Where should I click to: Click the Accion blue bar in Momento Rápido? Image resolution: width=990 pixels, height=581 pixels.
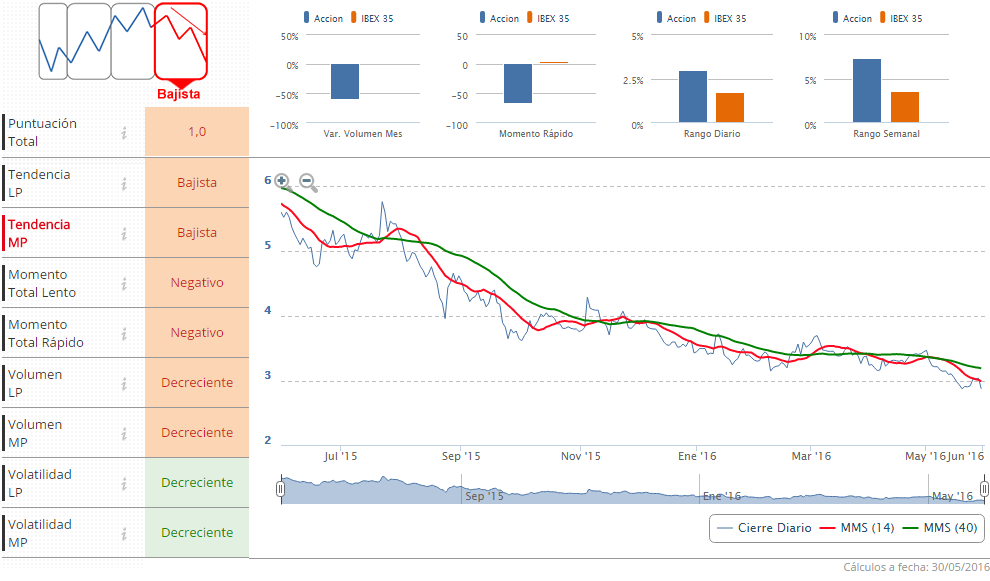[x=518, y=83]
